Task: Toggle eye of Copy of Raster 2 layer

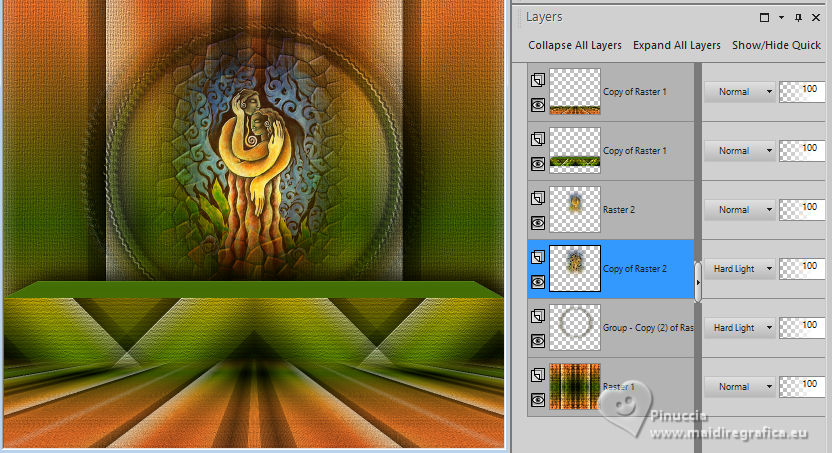Action: [x=538, y=282]
